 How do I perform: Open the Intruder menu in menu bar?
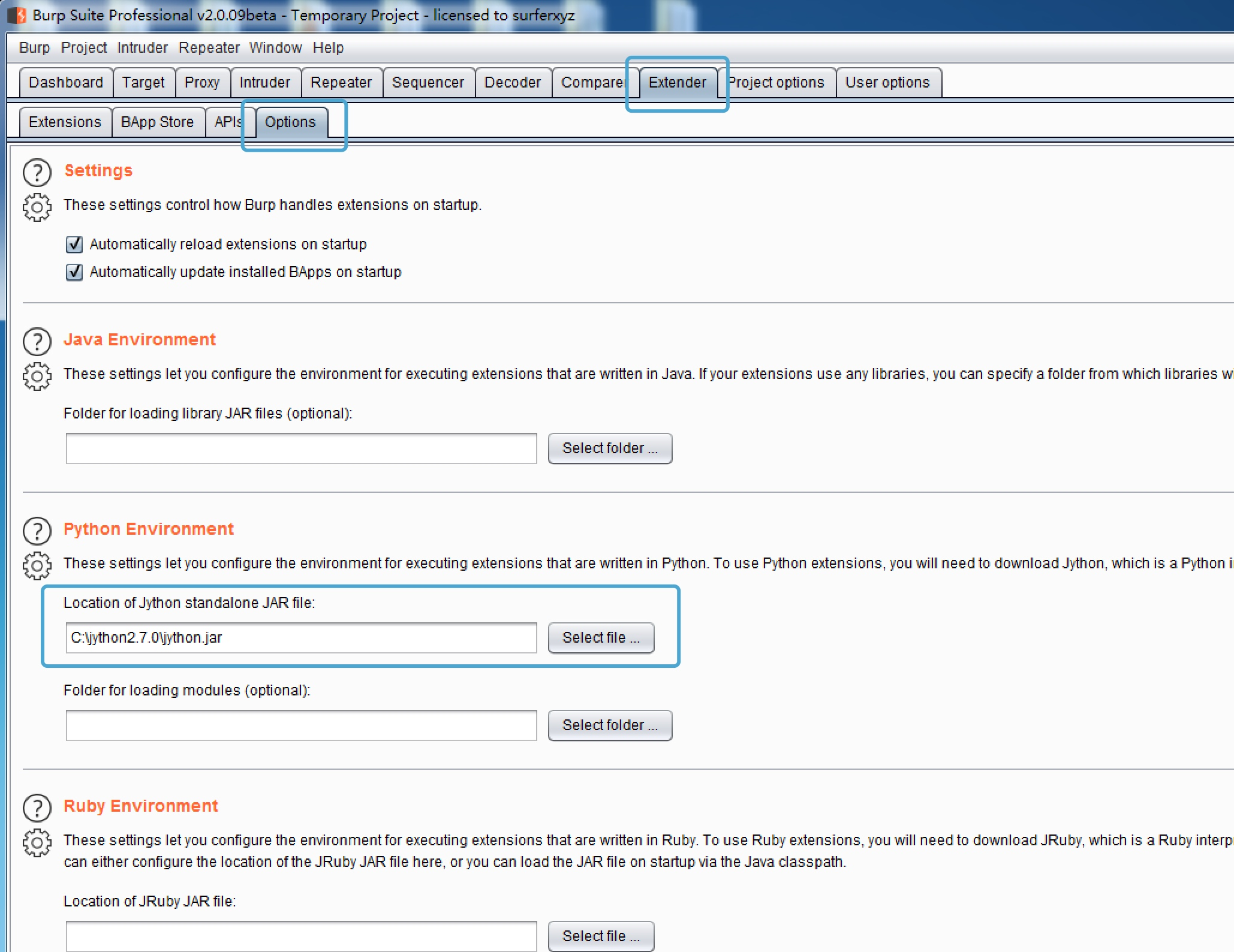coord(143,48)
